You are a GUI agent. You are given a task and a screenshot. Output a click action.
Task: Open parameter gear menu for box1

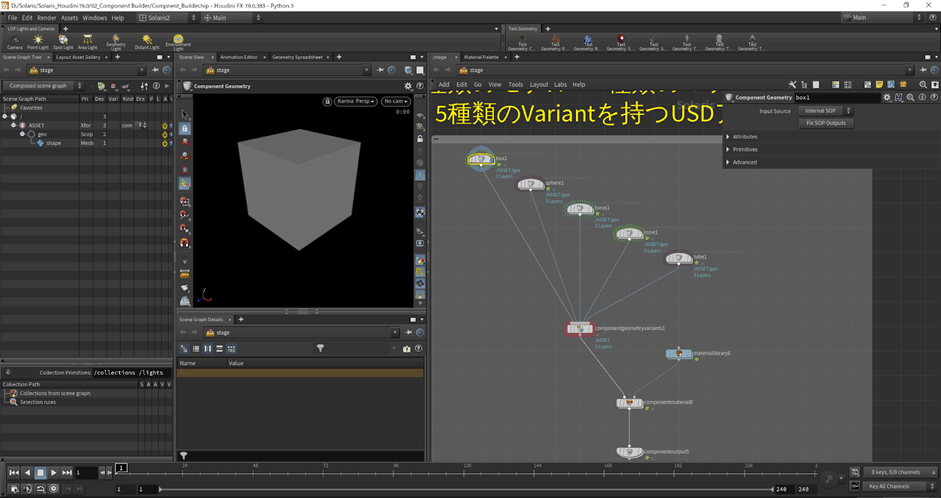(887, 97)
